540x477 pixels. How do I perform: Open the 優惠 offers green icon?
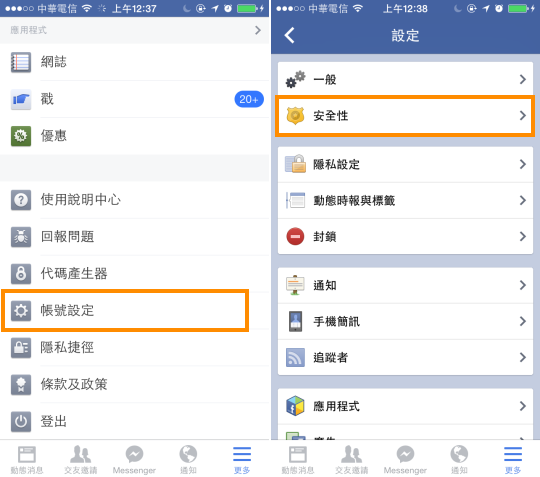pos(21,136)
